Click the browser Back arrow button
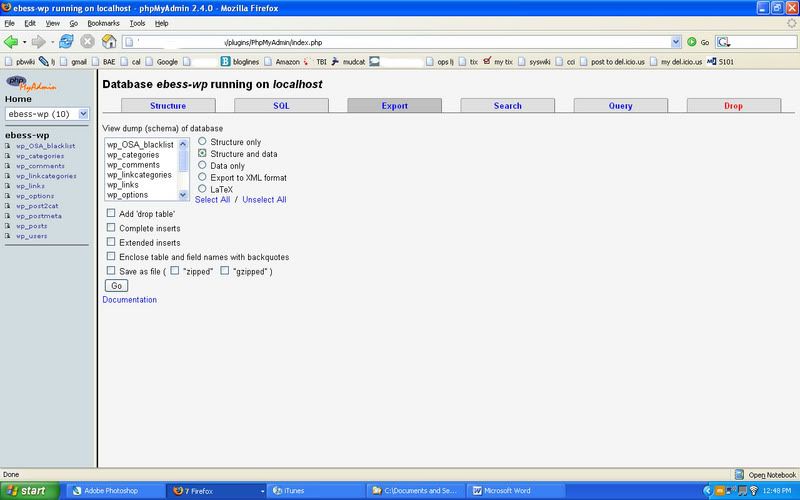Viewport: 800px width, 500px height. click(12, 42)
